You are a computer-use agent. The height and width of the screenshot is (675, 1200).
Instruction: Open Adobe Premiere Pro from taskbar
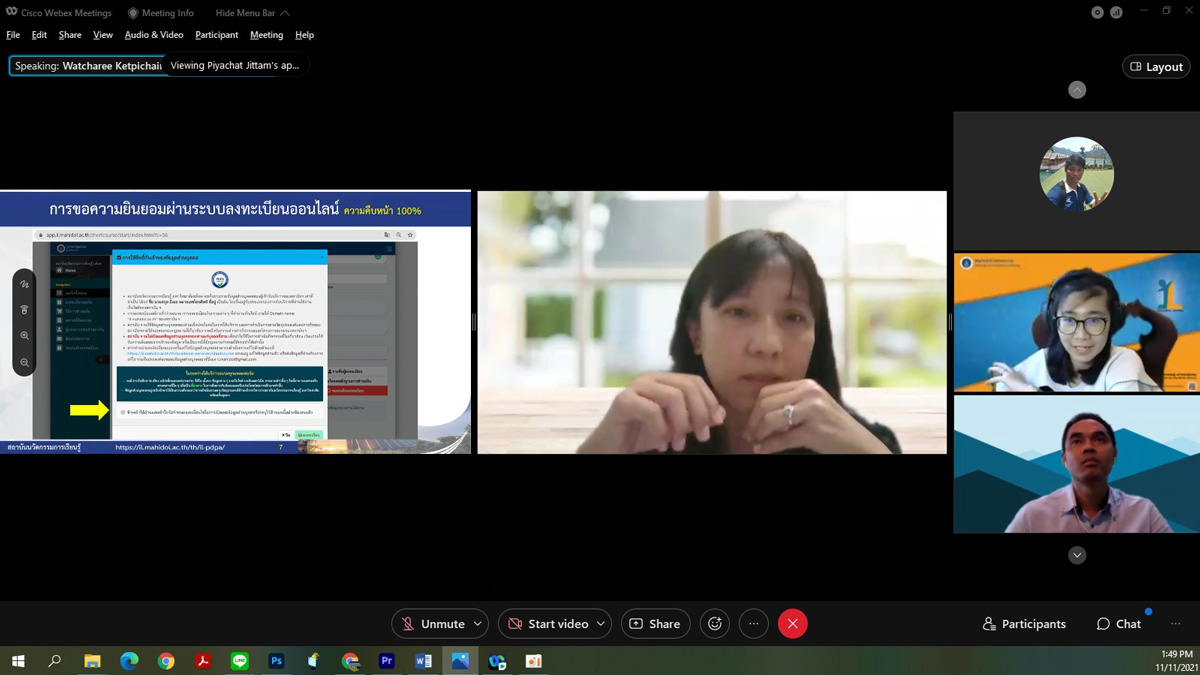(386, 661)
